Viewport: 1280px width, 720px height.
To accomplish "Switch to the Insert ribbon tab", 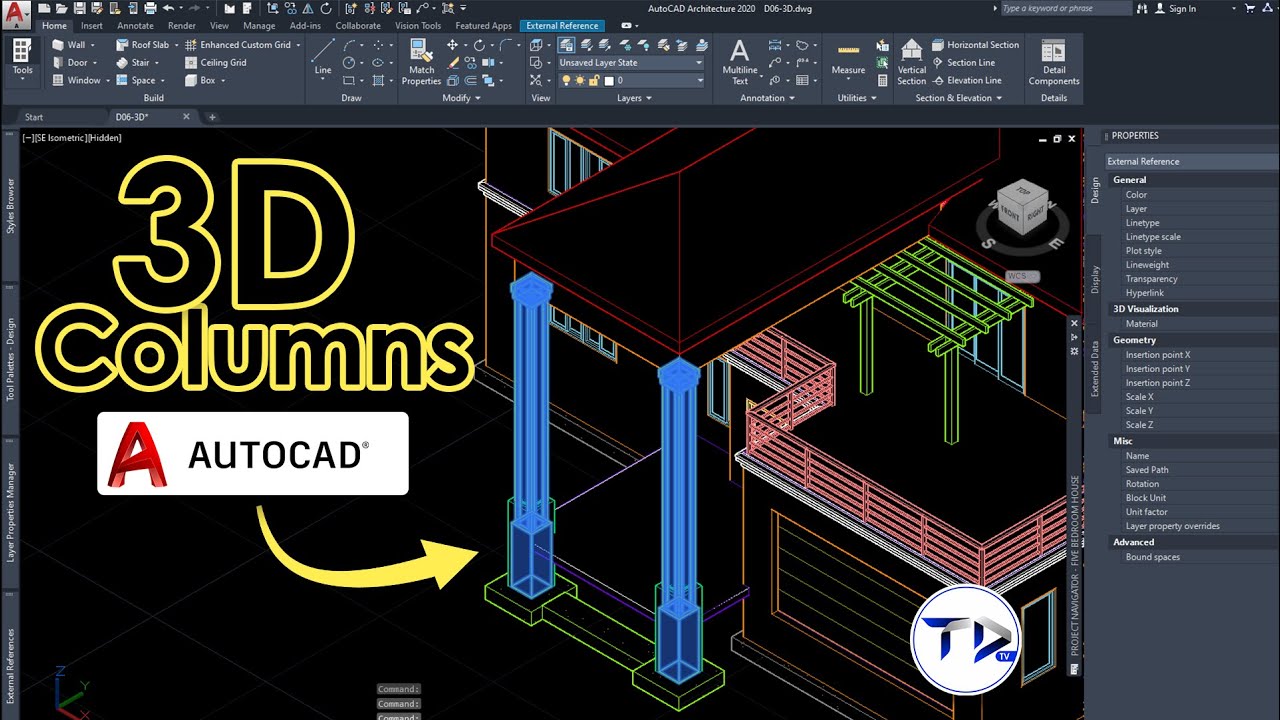I will click(92, 26).
